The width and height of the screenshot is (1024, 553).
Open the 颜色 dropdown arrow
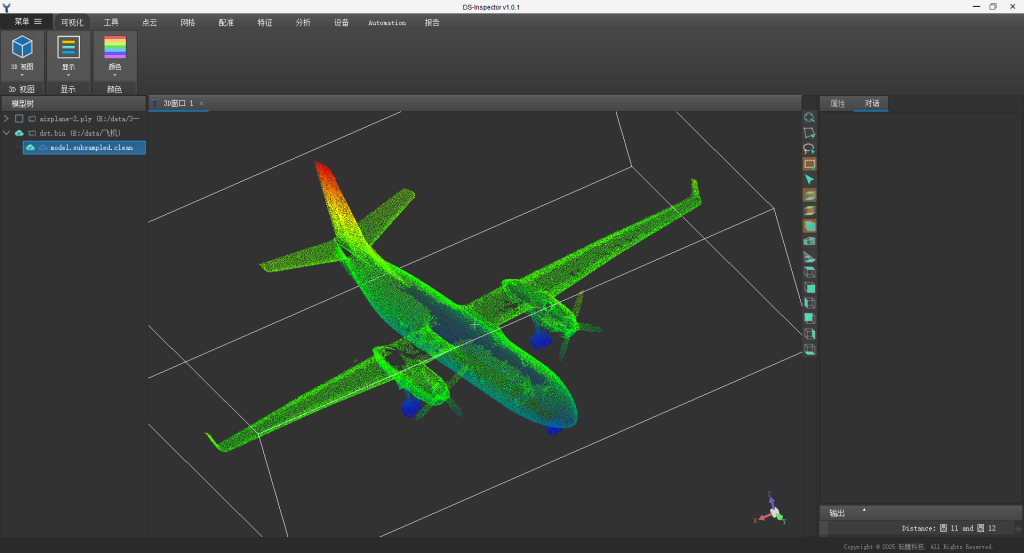(x=115, y=75)
